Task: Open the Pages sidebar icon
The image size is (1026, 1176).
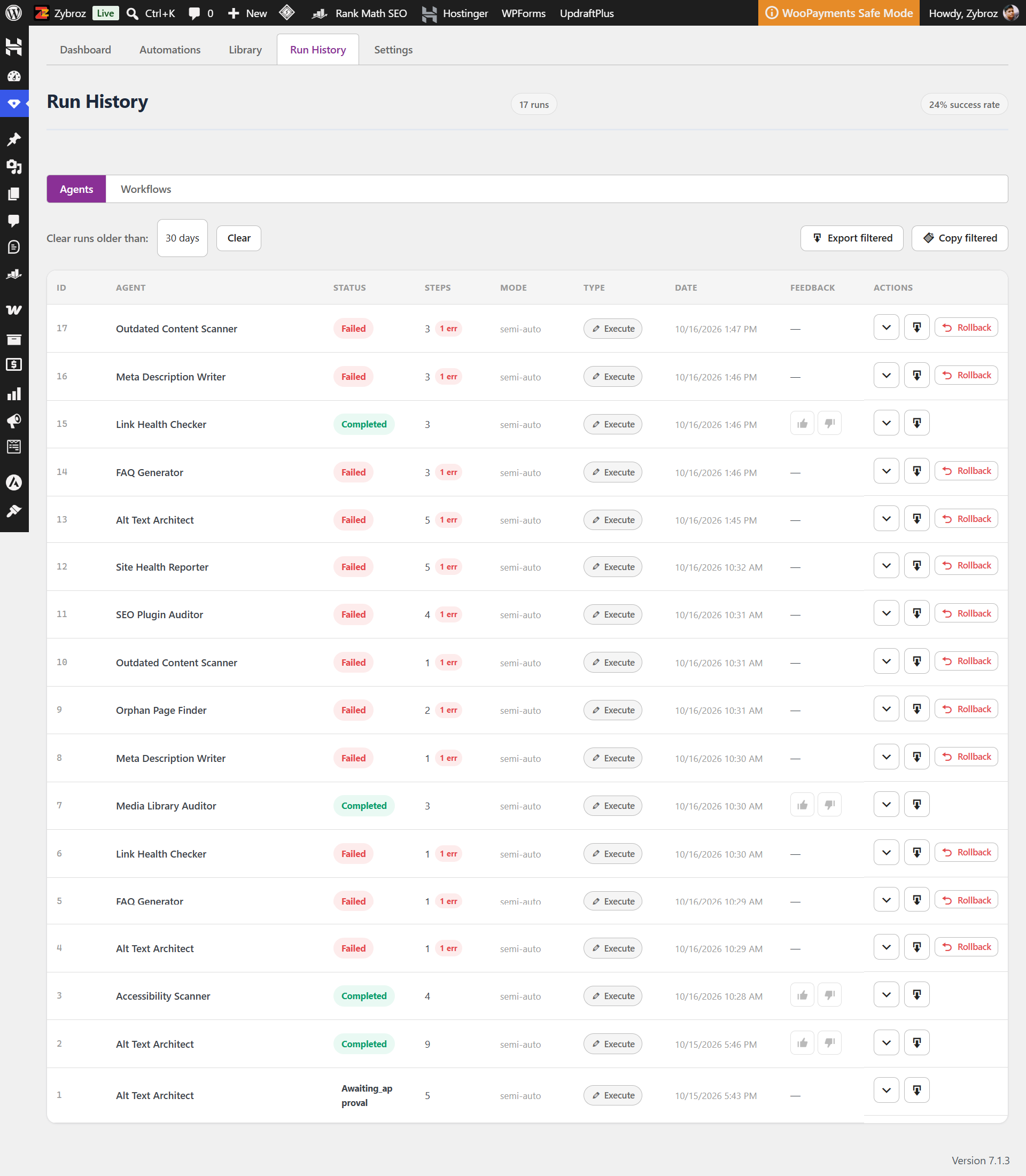Action: (14, 193)
